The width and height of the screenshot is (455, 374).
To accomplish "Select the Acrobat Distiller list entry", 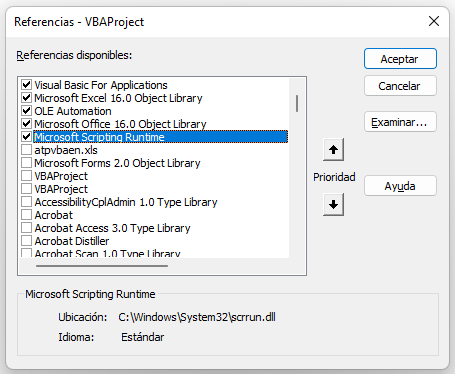I will 72,241.
